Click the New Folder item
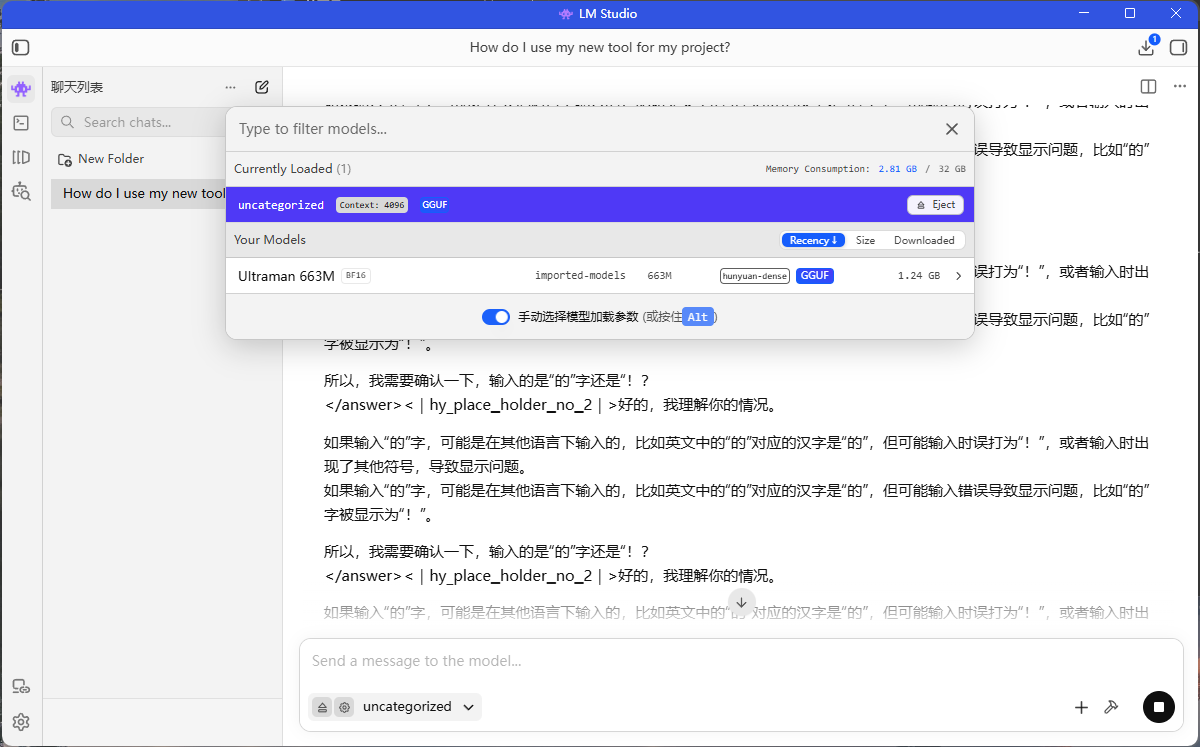 (101, 159)
